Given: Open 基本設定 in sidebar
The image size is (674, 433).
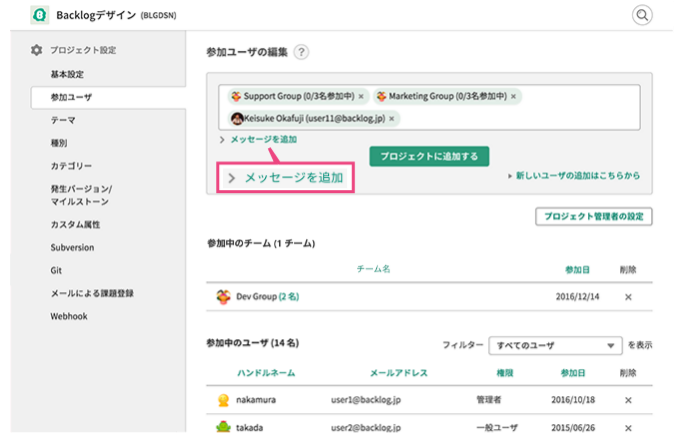Looking at the screenshot, I should [67, 74].
